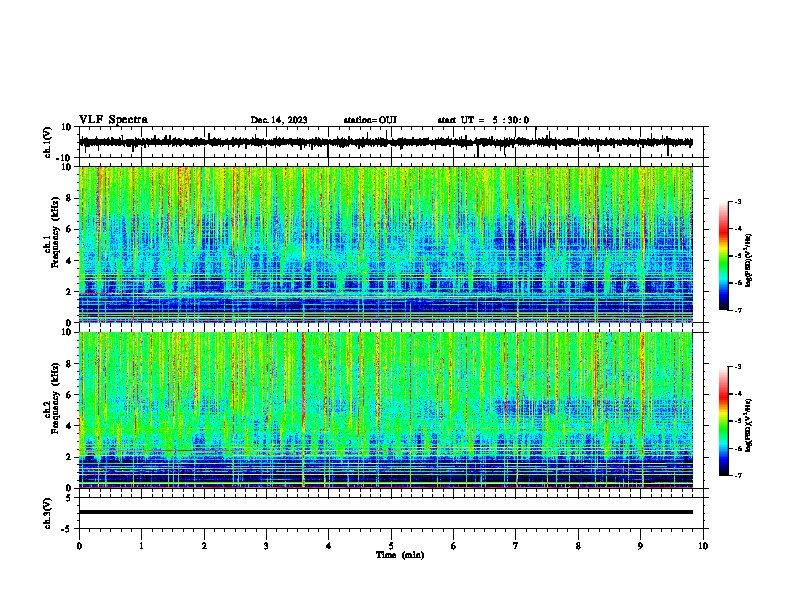The image size is (792, 612).
Task: Click the time axis tick label '5'
Action: coord(391,546)
